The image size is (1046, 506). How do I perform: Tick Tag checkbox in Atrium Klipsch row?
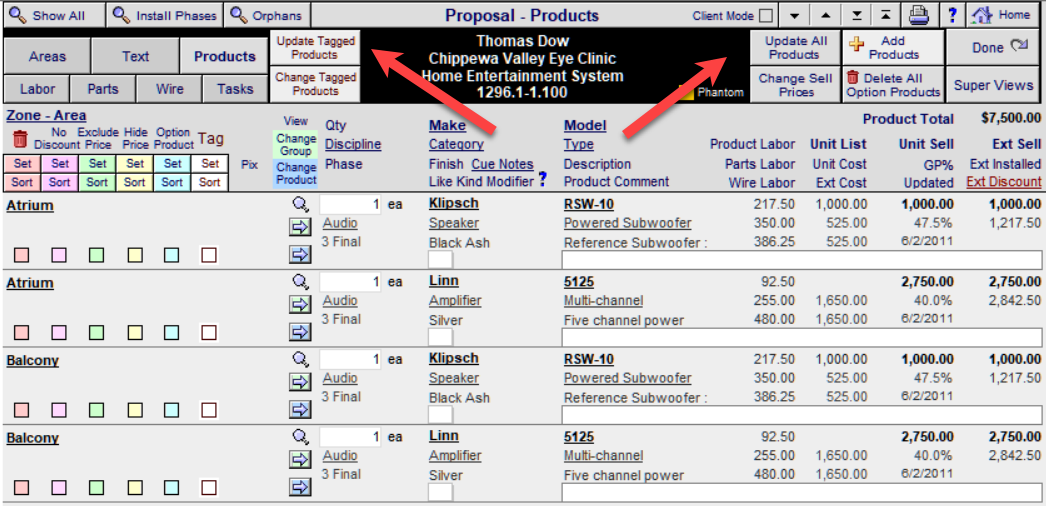pyautogui.click(x=209, y=255)
